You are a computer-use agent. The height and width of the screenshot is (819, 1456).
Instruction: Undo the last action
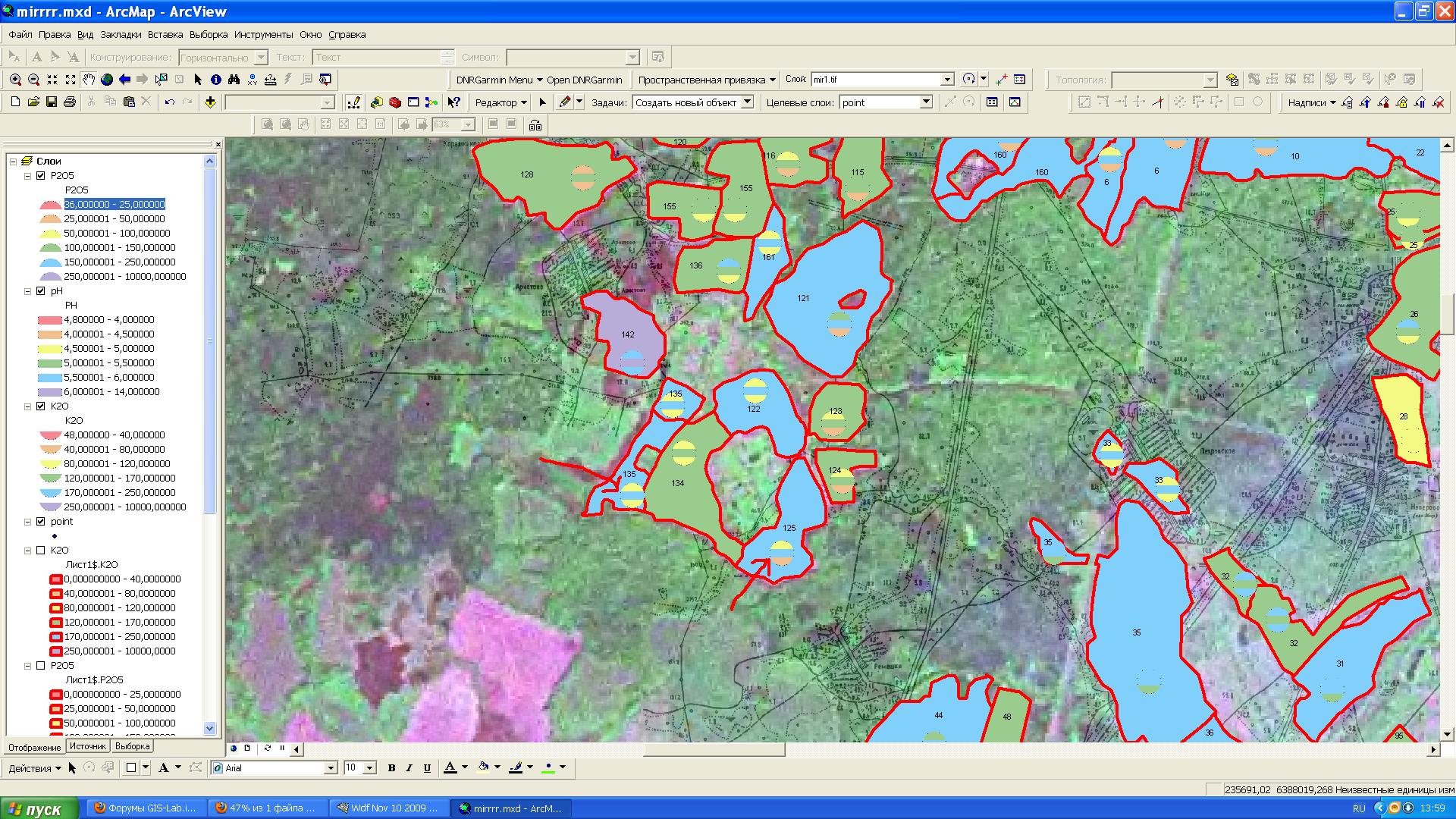pos(169,102)
